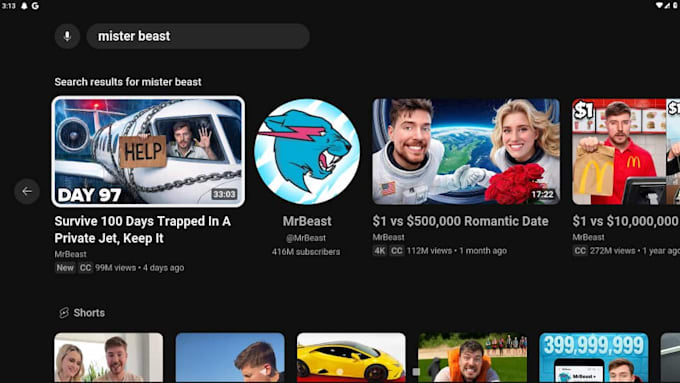Viewport: 680px width, 383px height.
Task: Open the Short with blonde woman and man
Action: (108, 357)
